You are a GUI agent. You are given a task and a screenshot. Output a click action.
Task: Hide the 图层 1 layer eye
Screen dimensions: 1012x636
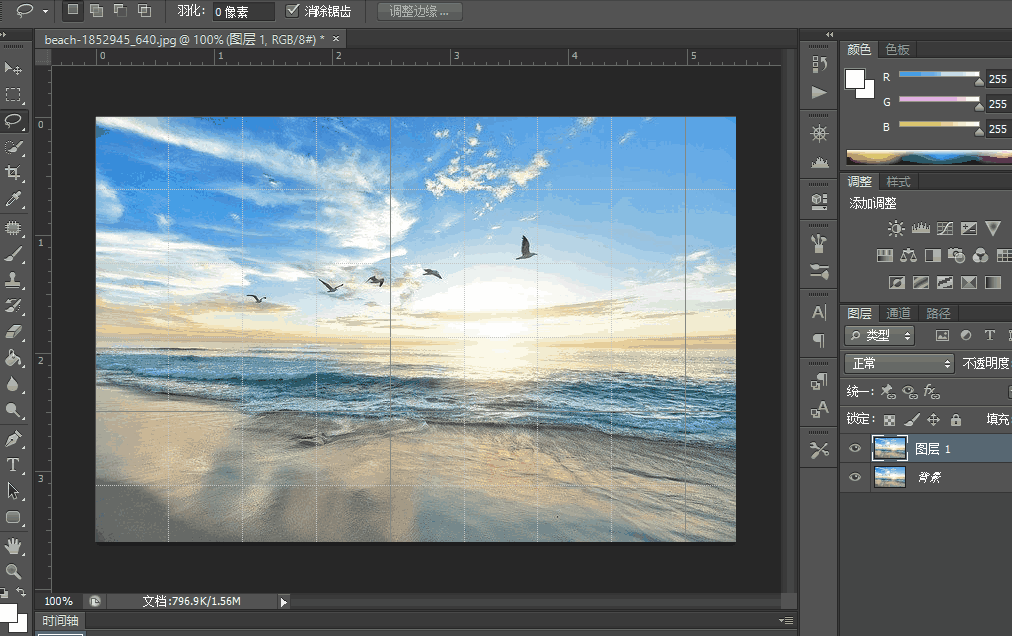click(855, 448)
